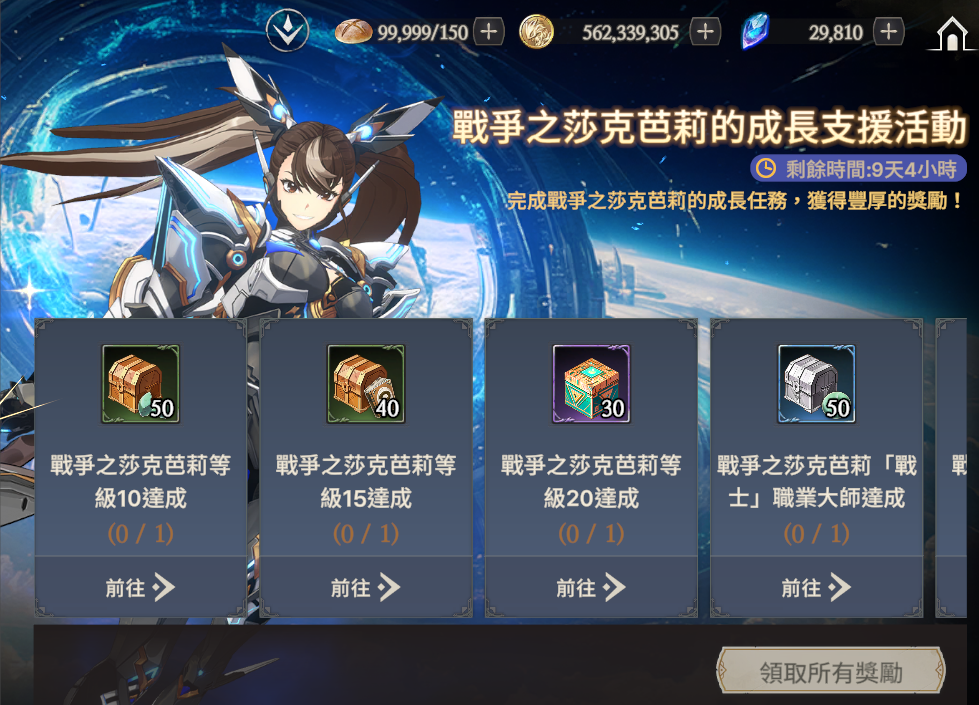Image resolution: width=979 pixels, height=705 pixels.
Task: Open the home screen icon
Action: pos(952,33)
